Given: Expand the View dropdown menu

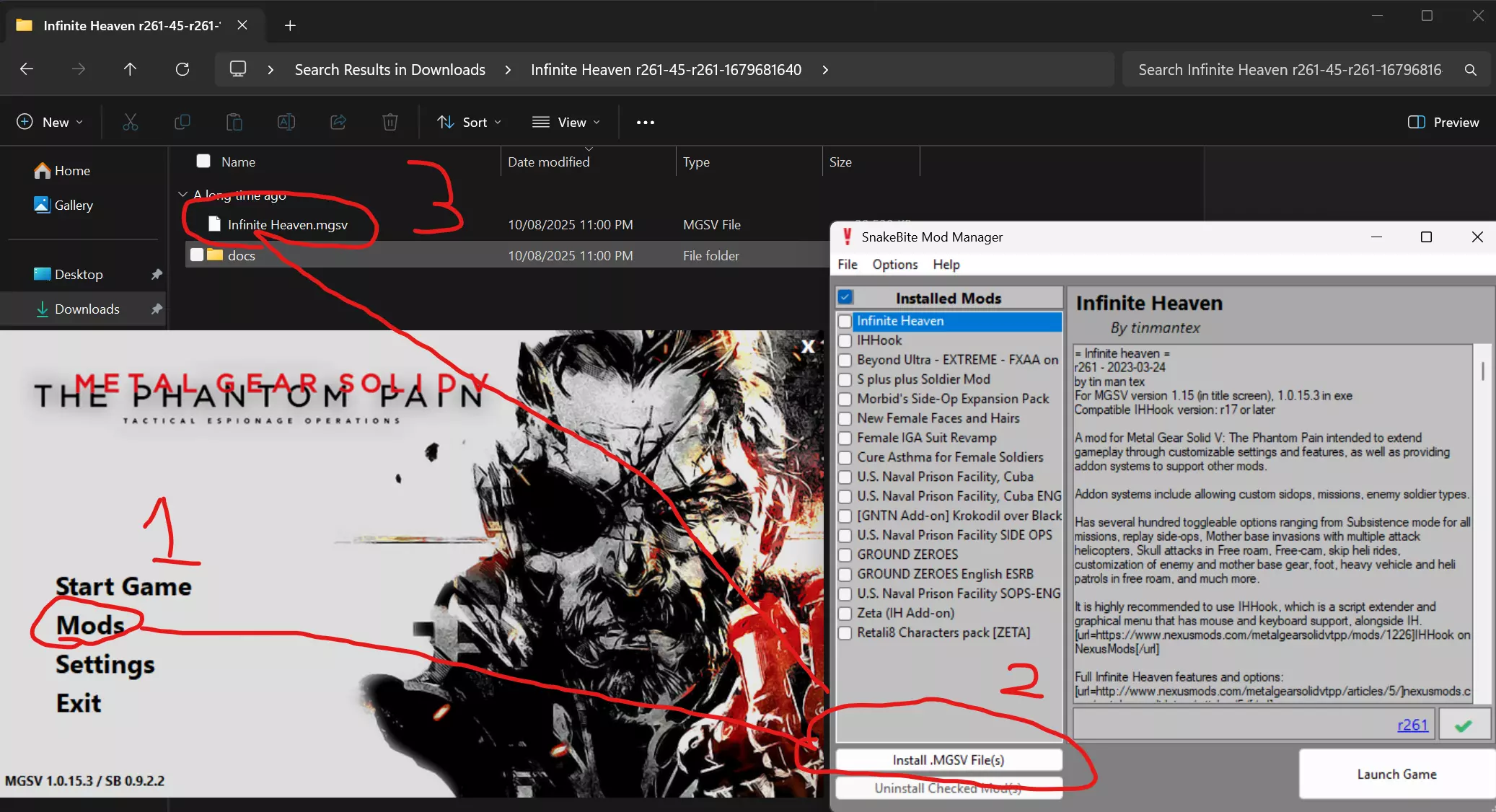Looking at the screenshot, I should (x=566, y=122).
